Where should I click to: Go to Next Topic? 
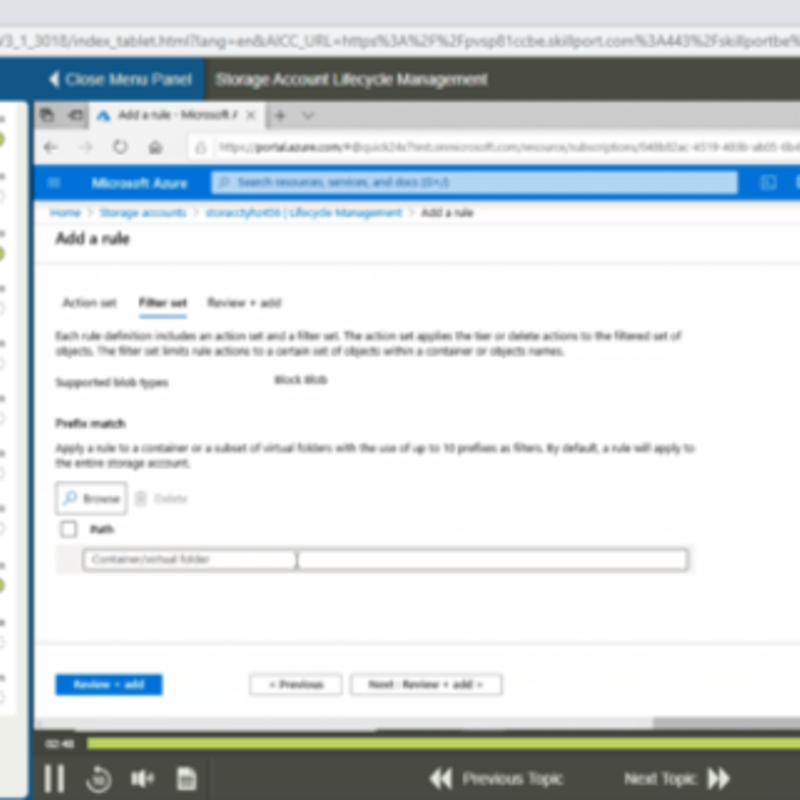678,779
